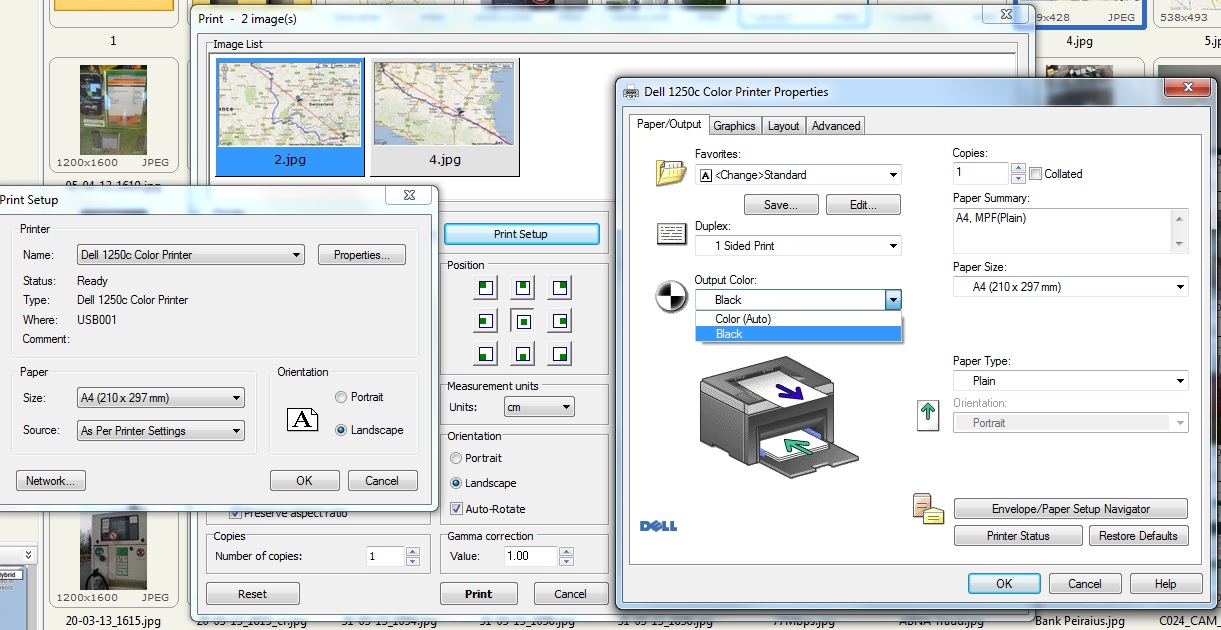Switch to the Layout tab

tap(783, 125)
